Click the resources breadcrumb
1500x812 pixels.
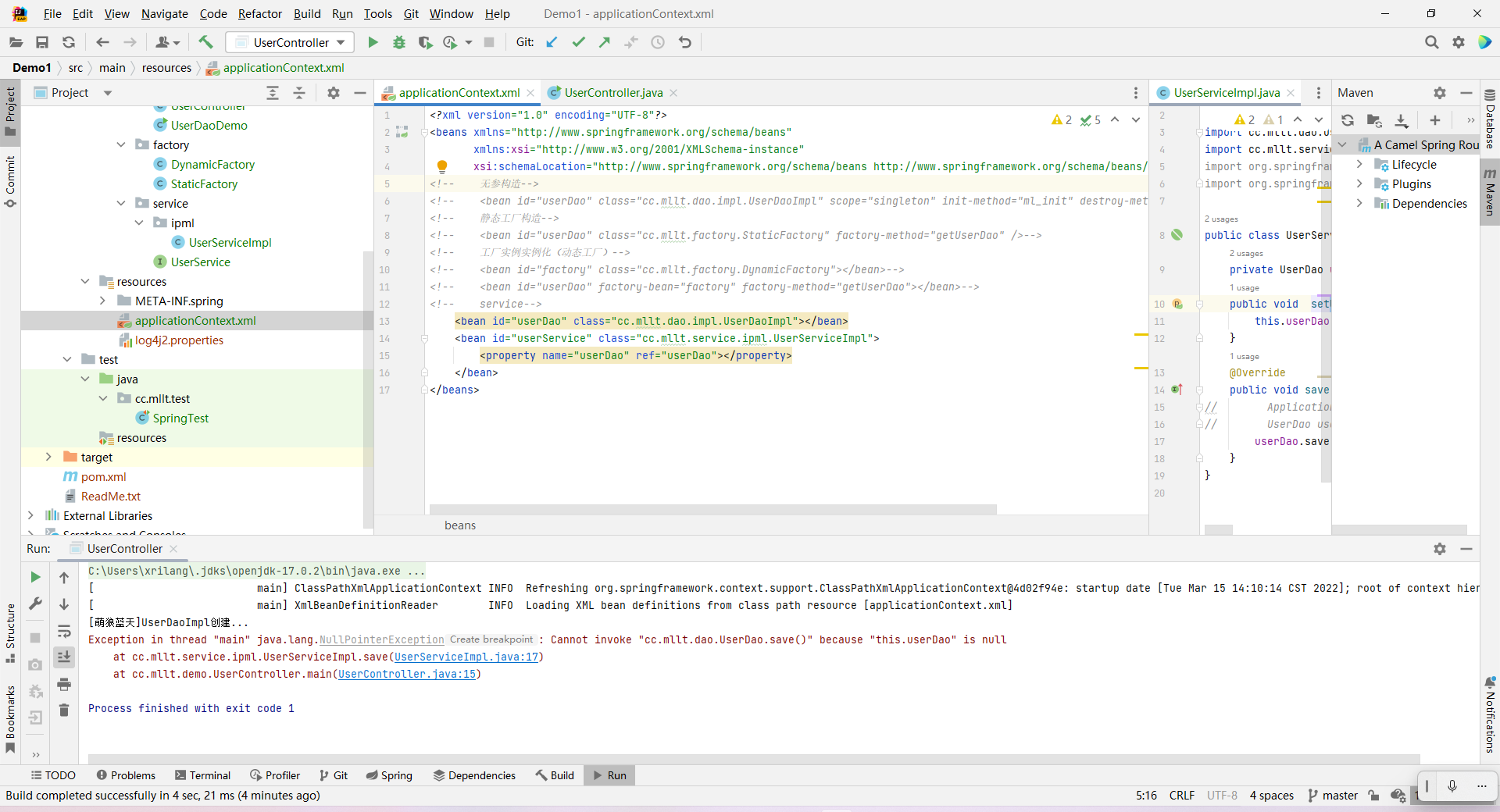(166, 68)
